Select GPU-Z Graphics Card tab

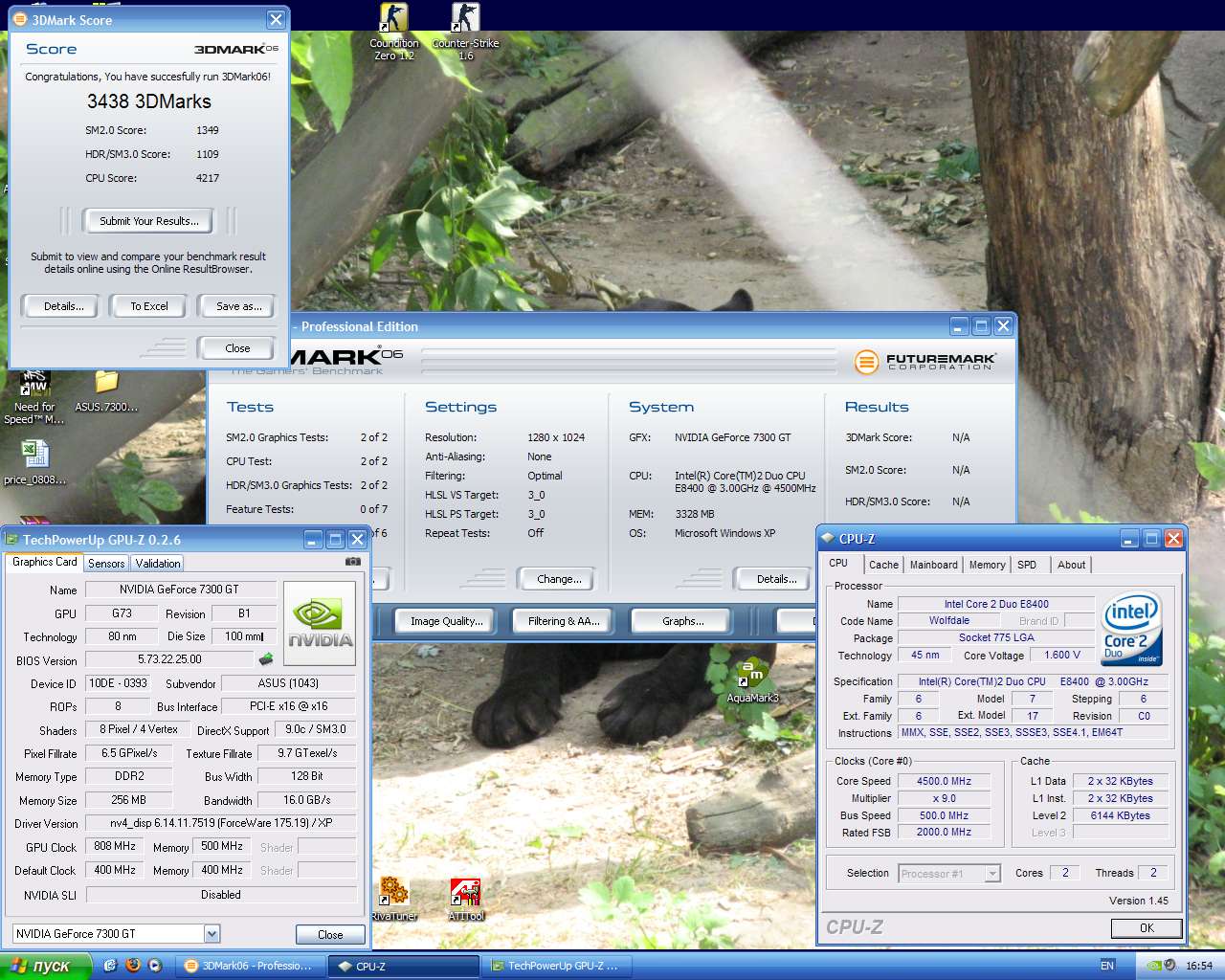pyautogui.click(x=45, y=562)
